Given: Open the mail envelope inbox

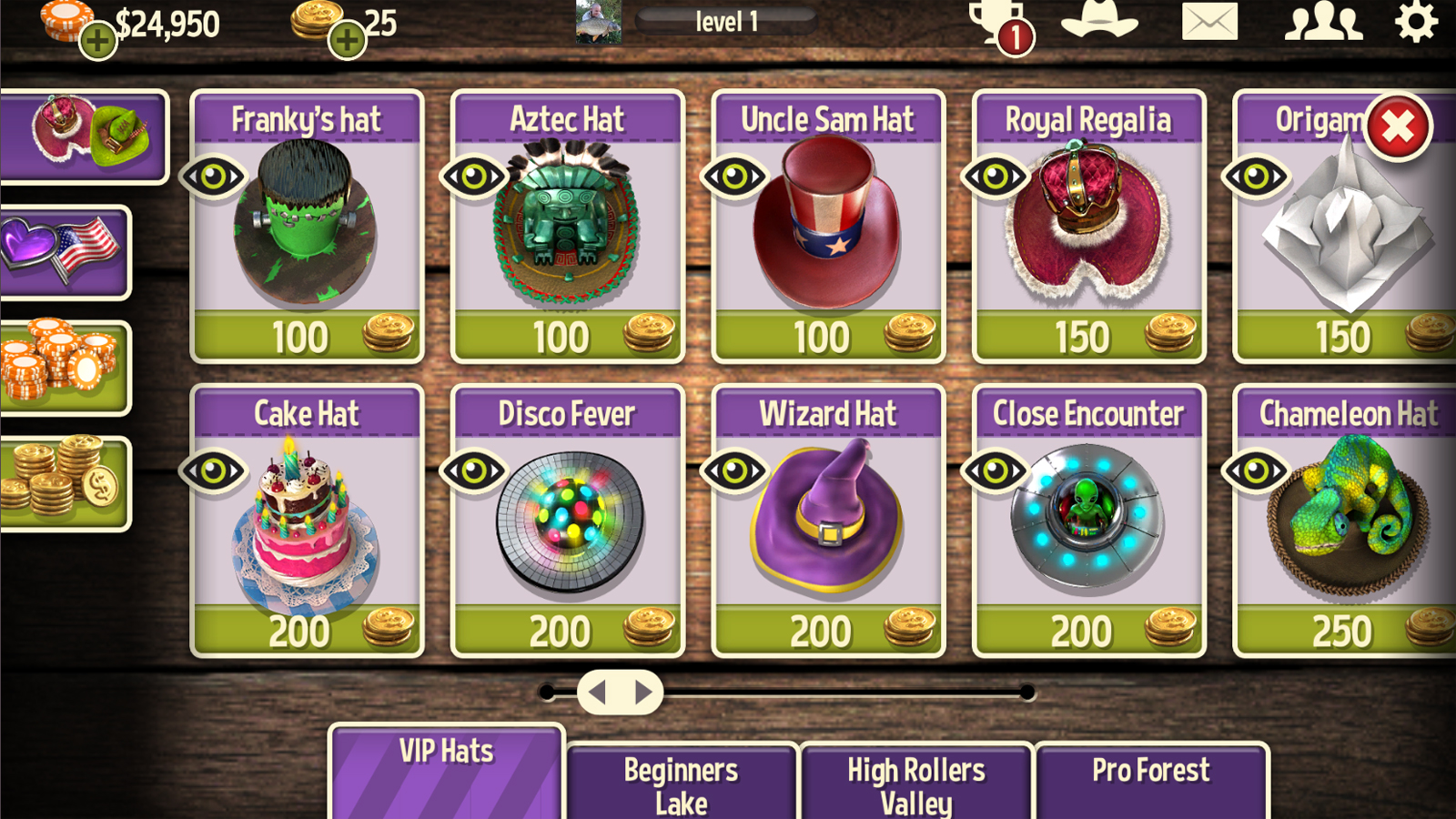Looking at the screenshot, I should [x=1209, y=21].
